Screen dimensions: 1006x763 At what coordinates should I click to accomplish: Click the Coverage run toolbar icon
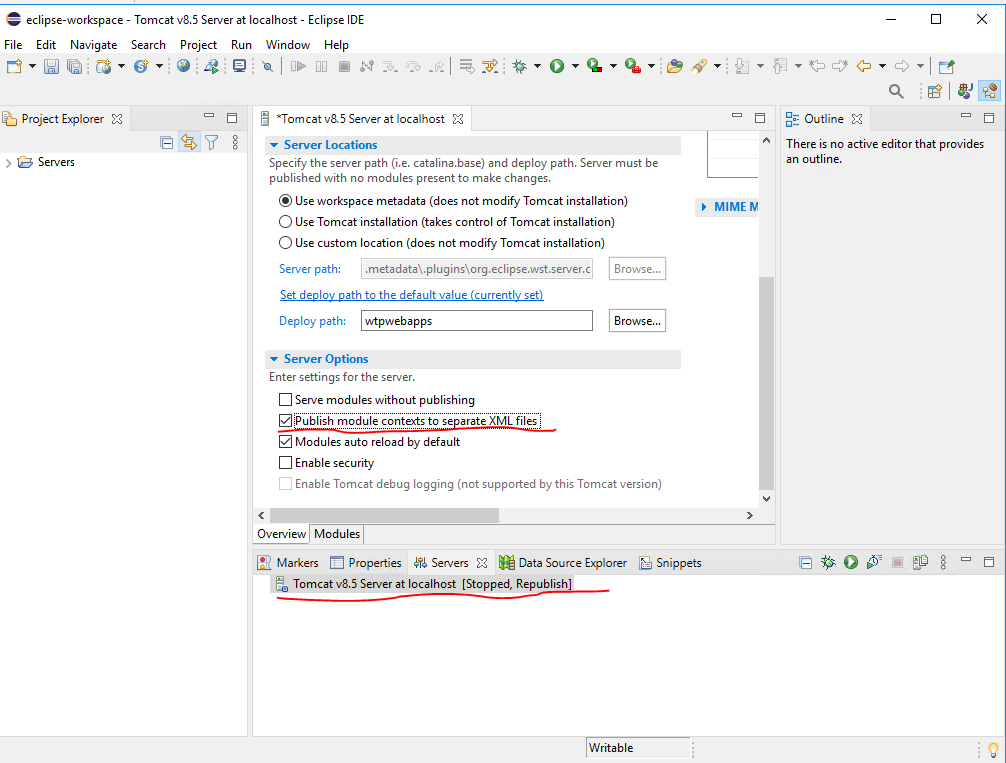coord(595,66)
